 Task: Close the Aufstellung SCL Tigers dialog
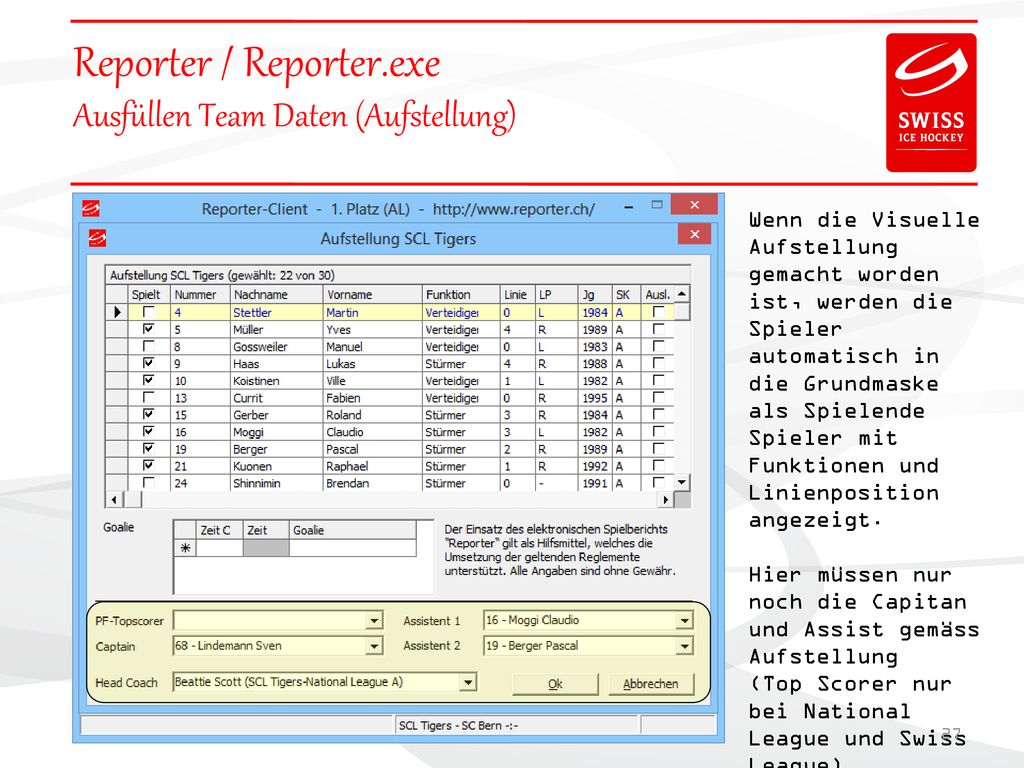[x=695, y=234]
